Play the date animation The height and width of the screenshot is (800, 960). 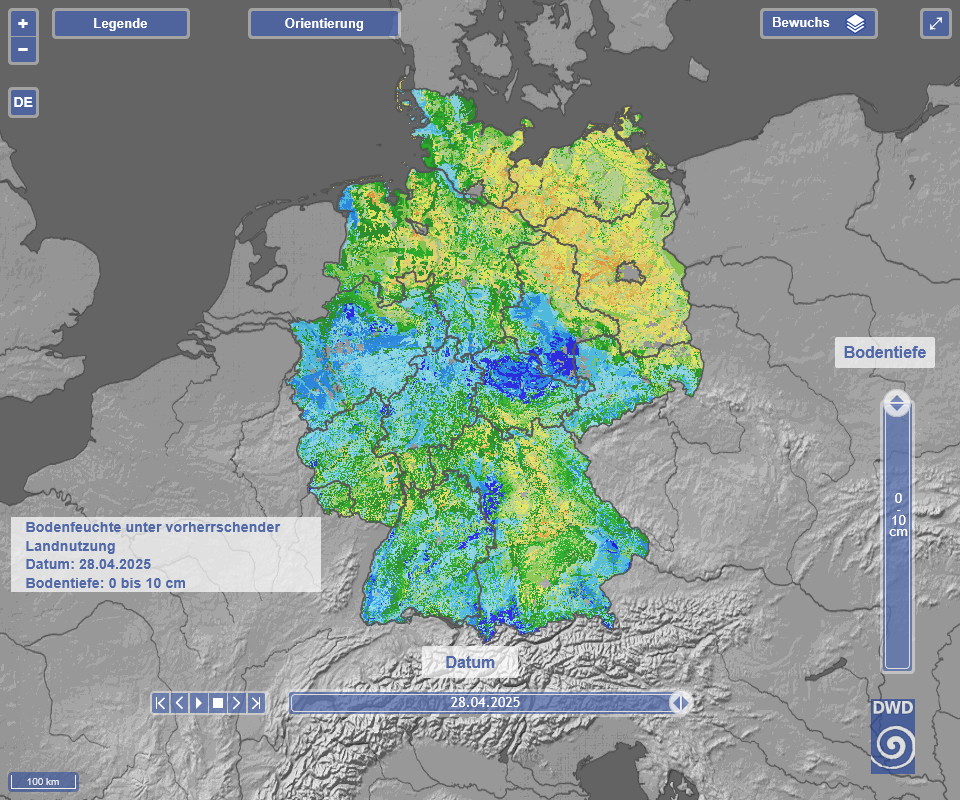coord(199,703)
